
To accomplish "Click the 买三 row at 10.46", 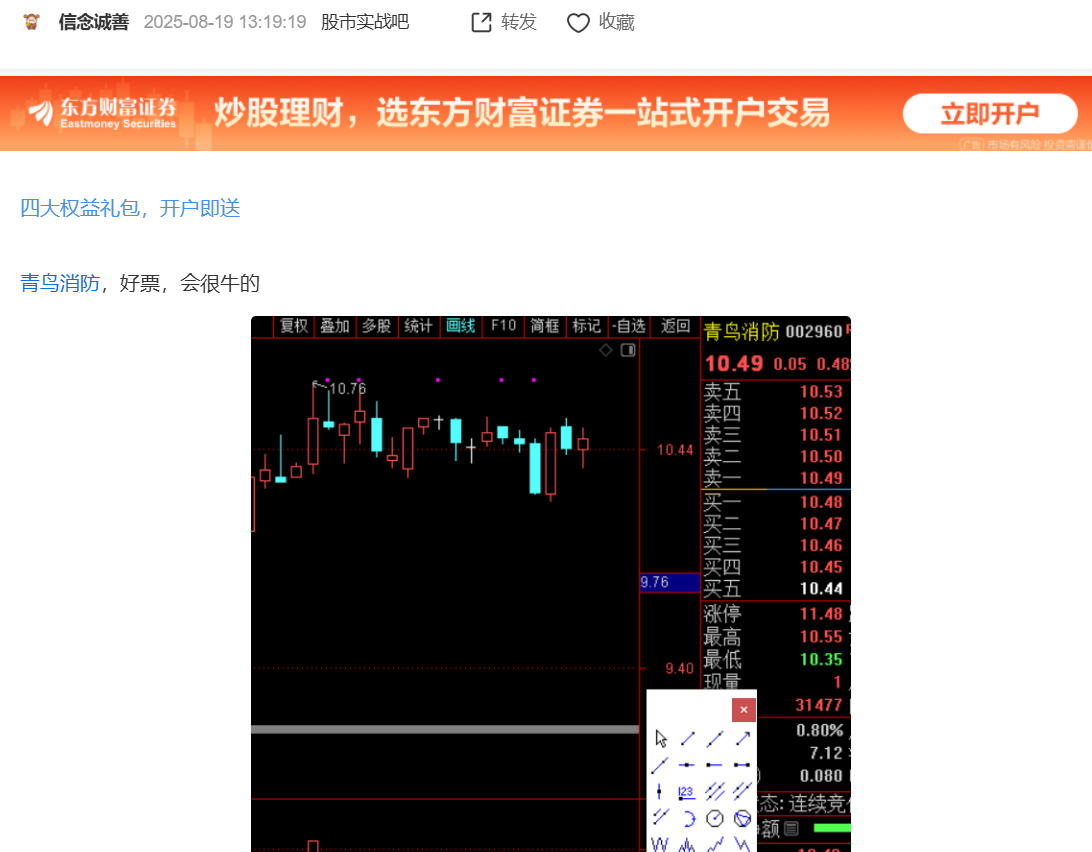I will coord(774,545).
